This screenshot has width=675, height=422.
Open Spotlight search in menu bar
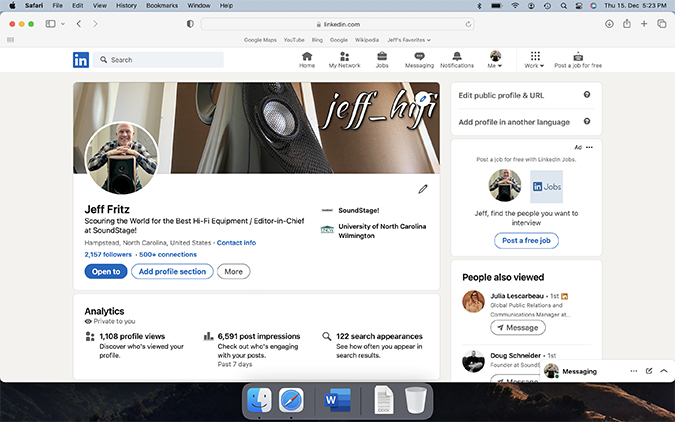pyautogui.click(x=564, y=6)
